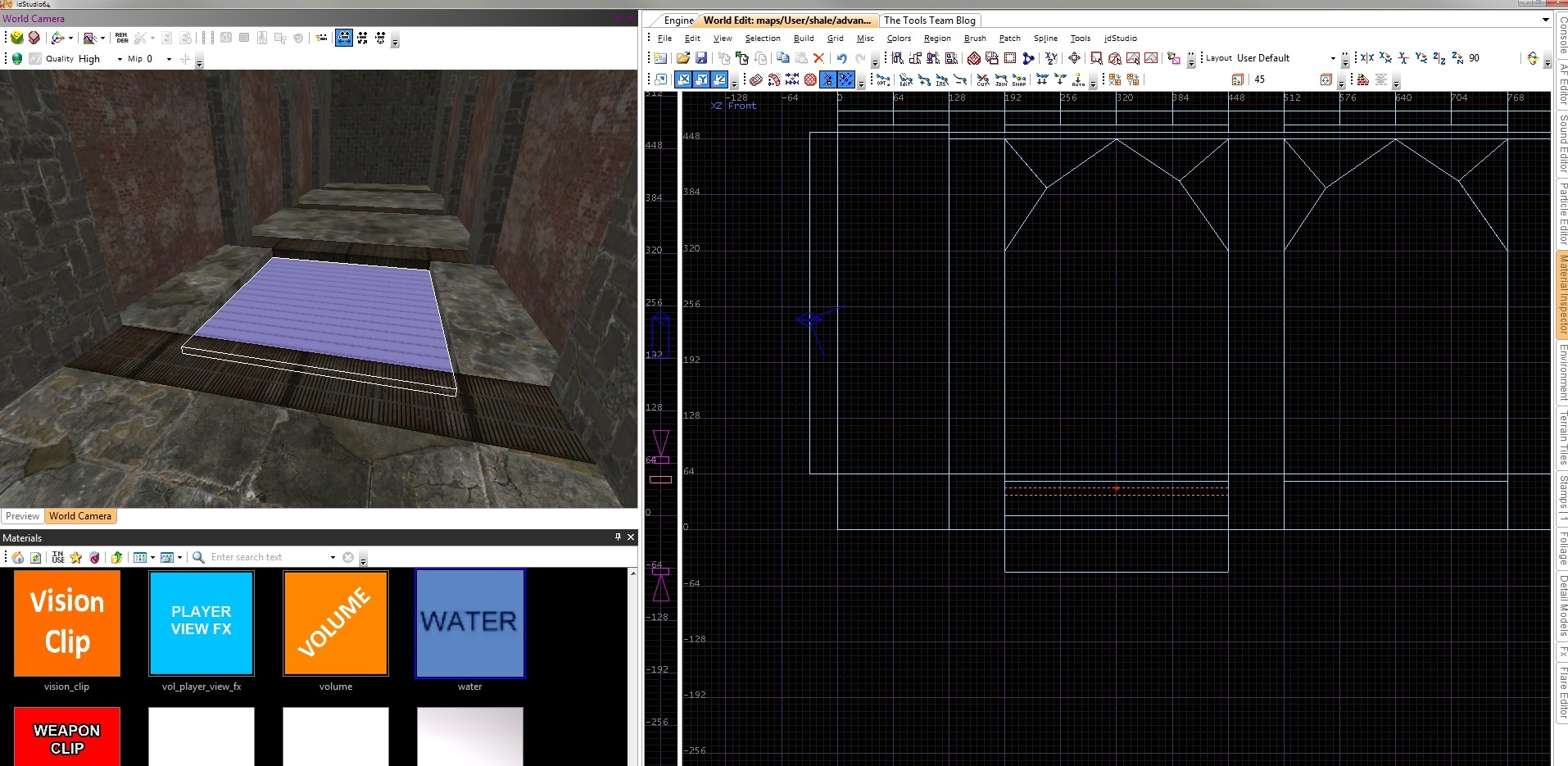Open the File menu

click(x=664, y=39)
